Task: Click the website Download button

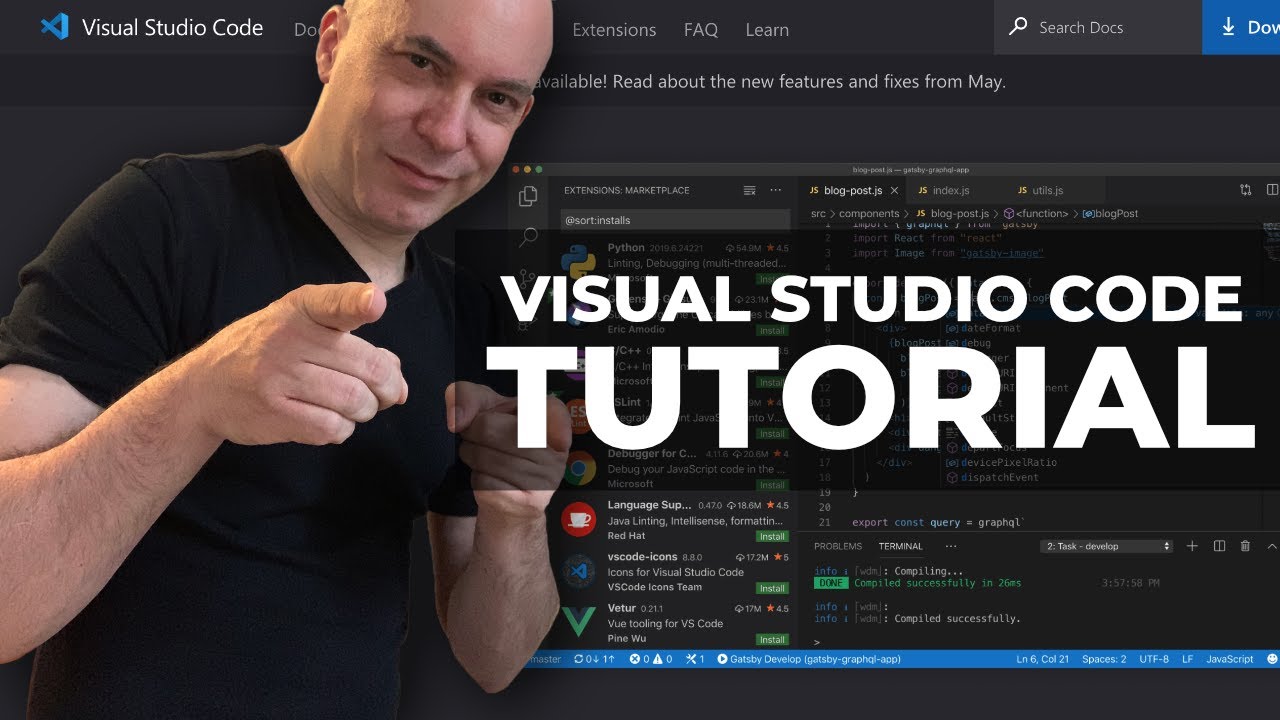Action: [1241, 27]
